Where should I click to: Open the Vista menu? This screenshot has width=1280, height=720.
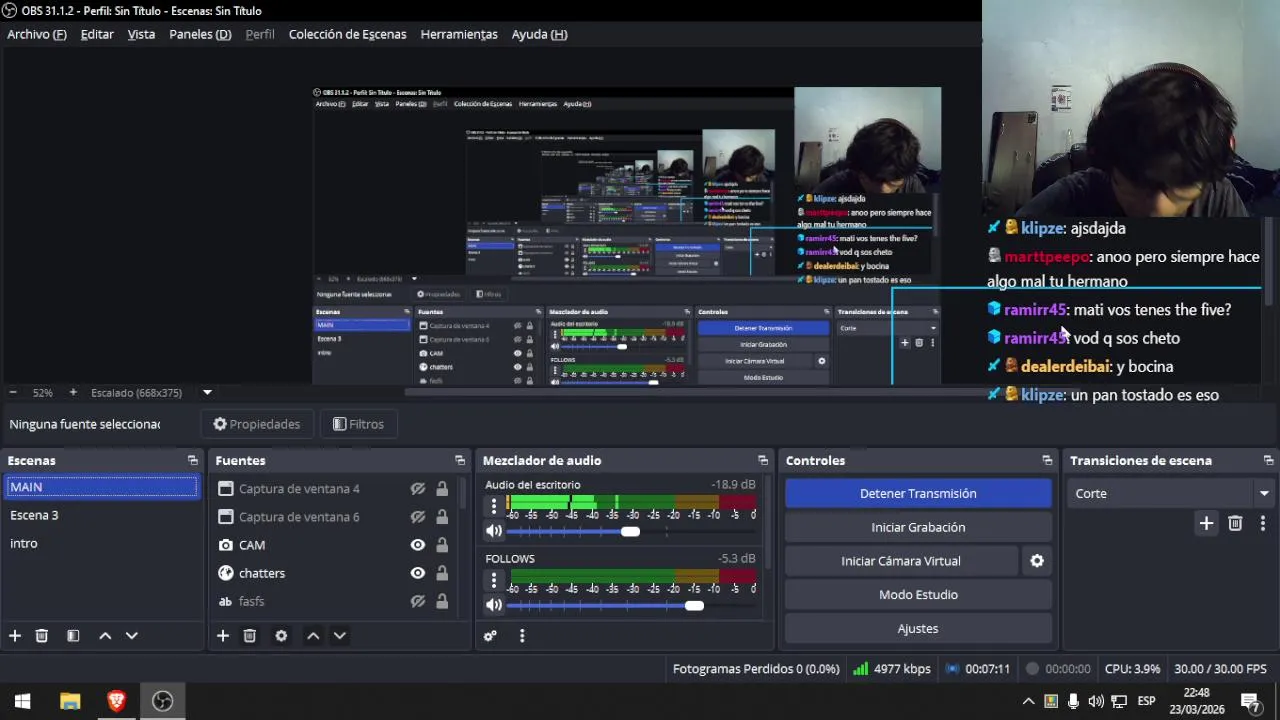point(141,34)
